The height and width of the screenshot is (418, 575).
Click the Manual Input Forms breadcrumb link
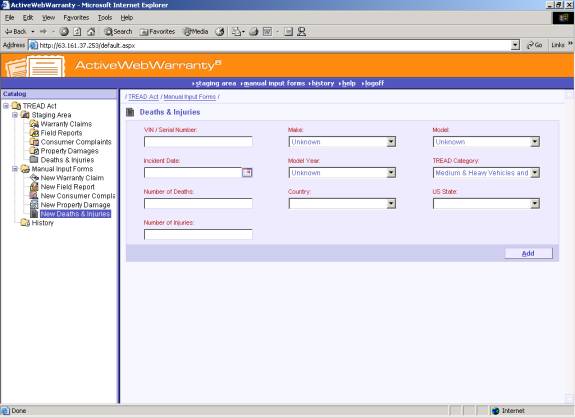(190, 97)
